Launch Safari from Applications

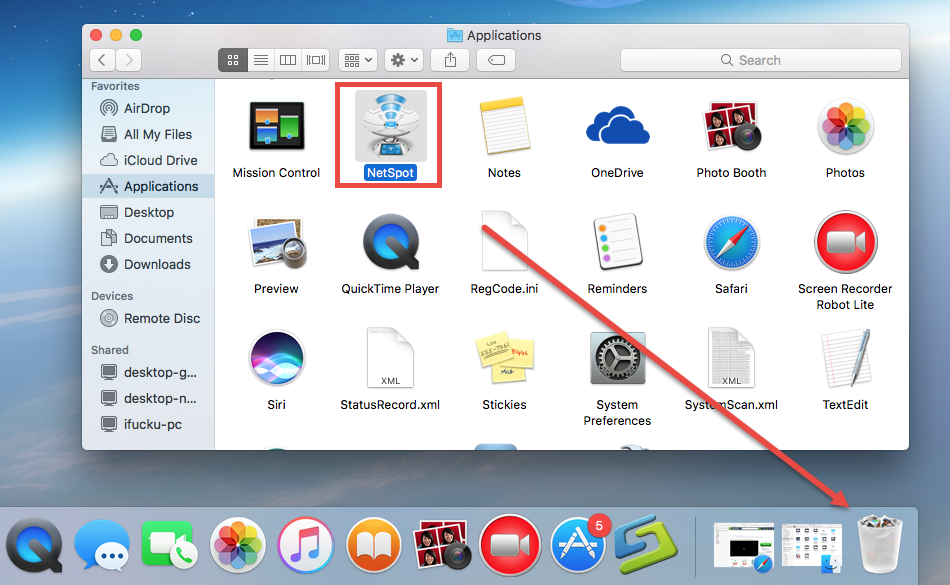point(731,242)
